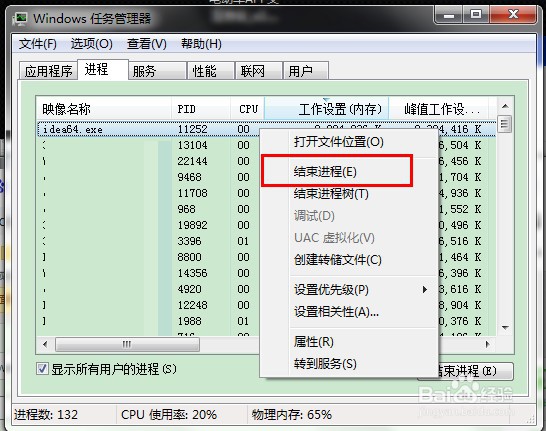Screen dimensions: 546x431
Task: Minimize the Task Manager window
Action: pyautogui.click(x=449, y=15)
